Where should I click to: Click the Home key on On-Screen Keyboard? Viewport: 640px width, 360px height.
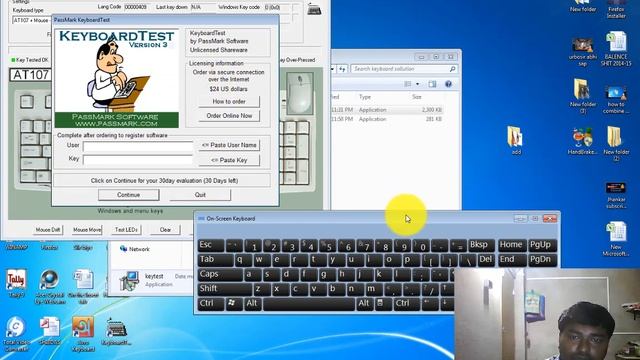(511, 245)
